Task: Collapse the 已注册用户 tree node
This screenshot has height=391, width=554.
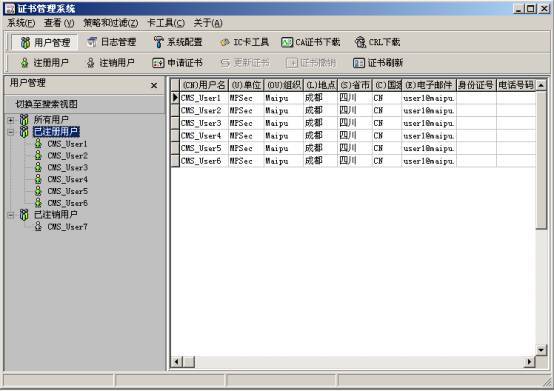Action: (x=11, y=132)
